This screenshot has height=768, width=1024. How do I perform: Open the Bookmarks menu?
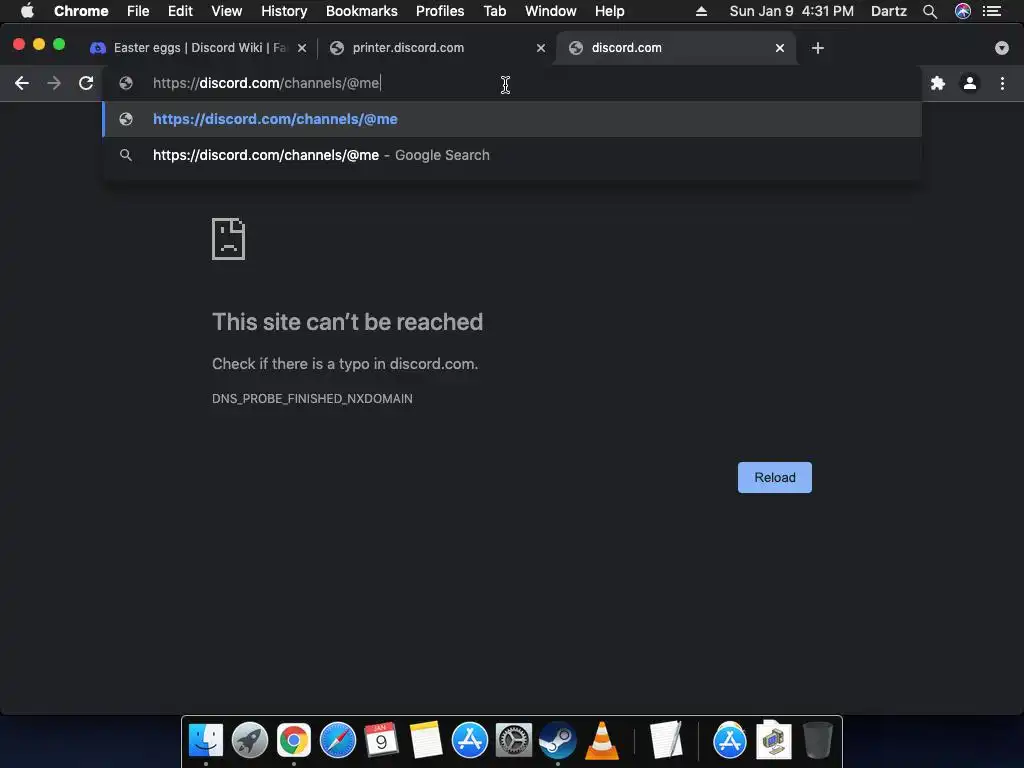[x=362, y=11]
